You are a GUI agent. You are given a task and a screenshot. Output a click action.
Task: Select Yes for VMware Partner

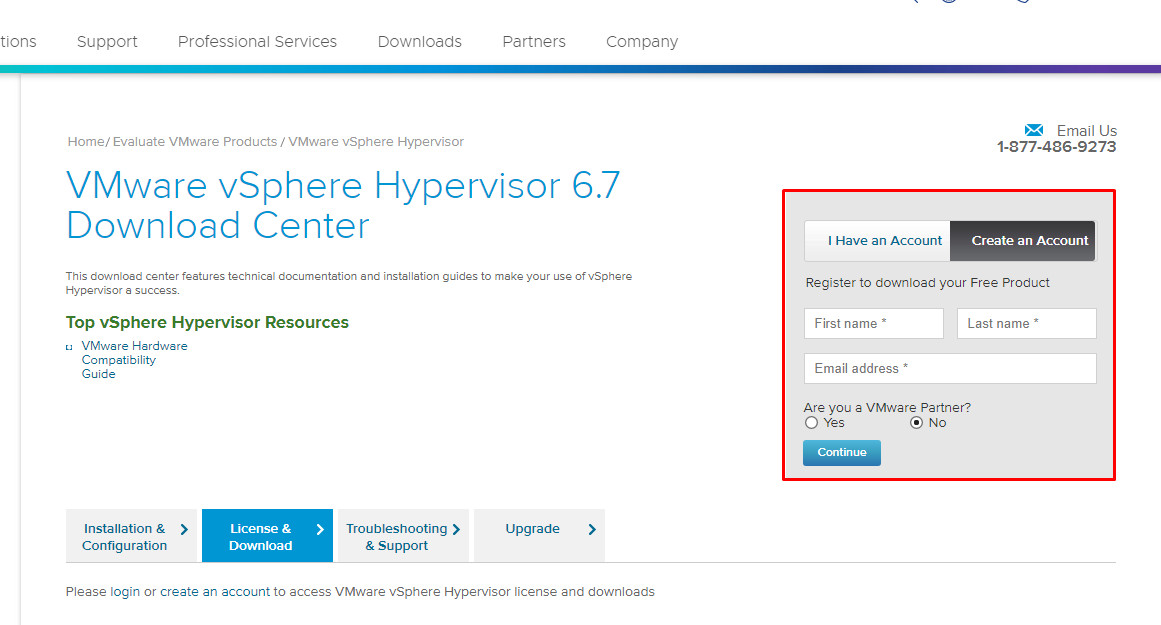812,423
